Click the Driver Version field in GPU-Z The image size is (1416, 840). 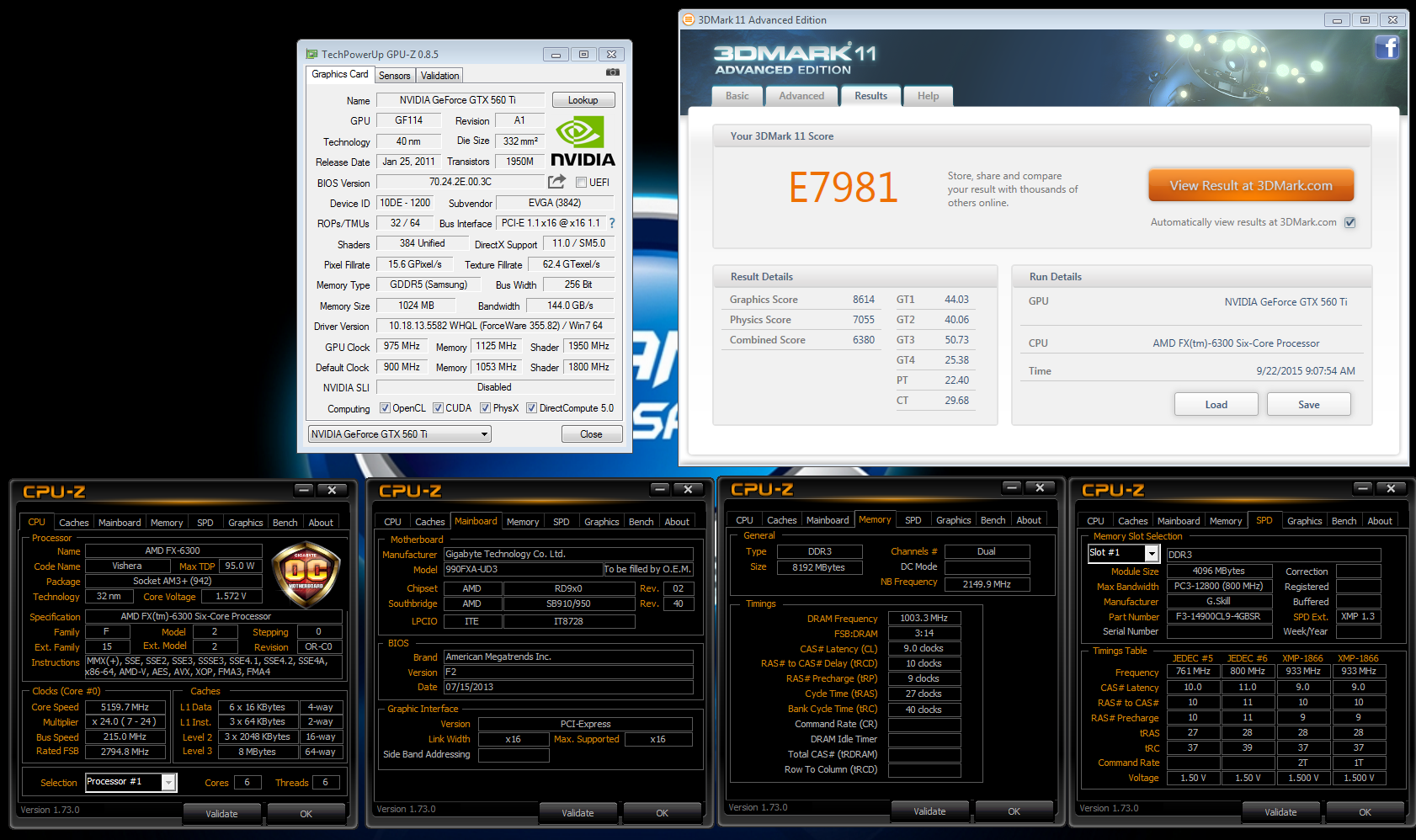tap(496, 326)
